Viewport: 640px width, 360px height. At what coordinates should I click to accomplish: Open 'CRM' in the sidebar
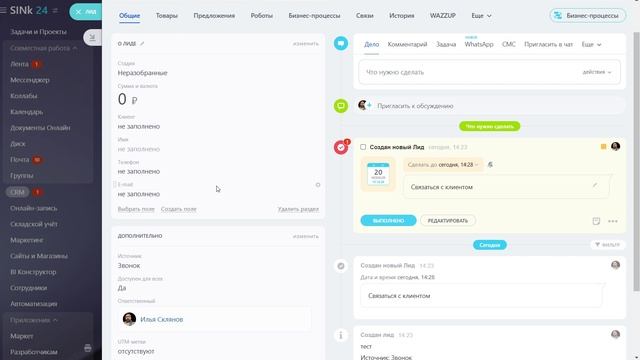point(17,192)
